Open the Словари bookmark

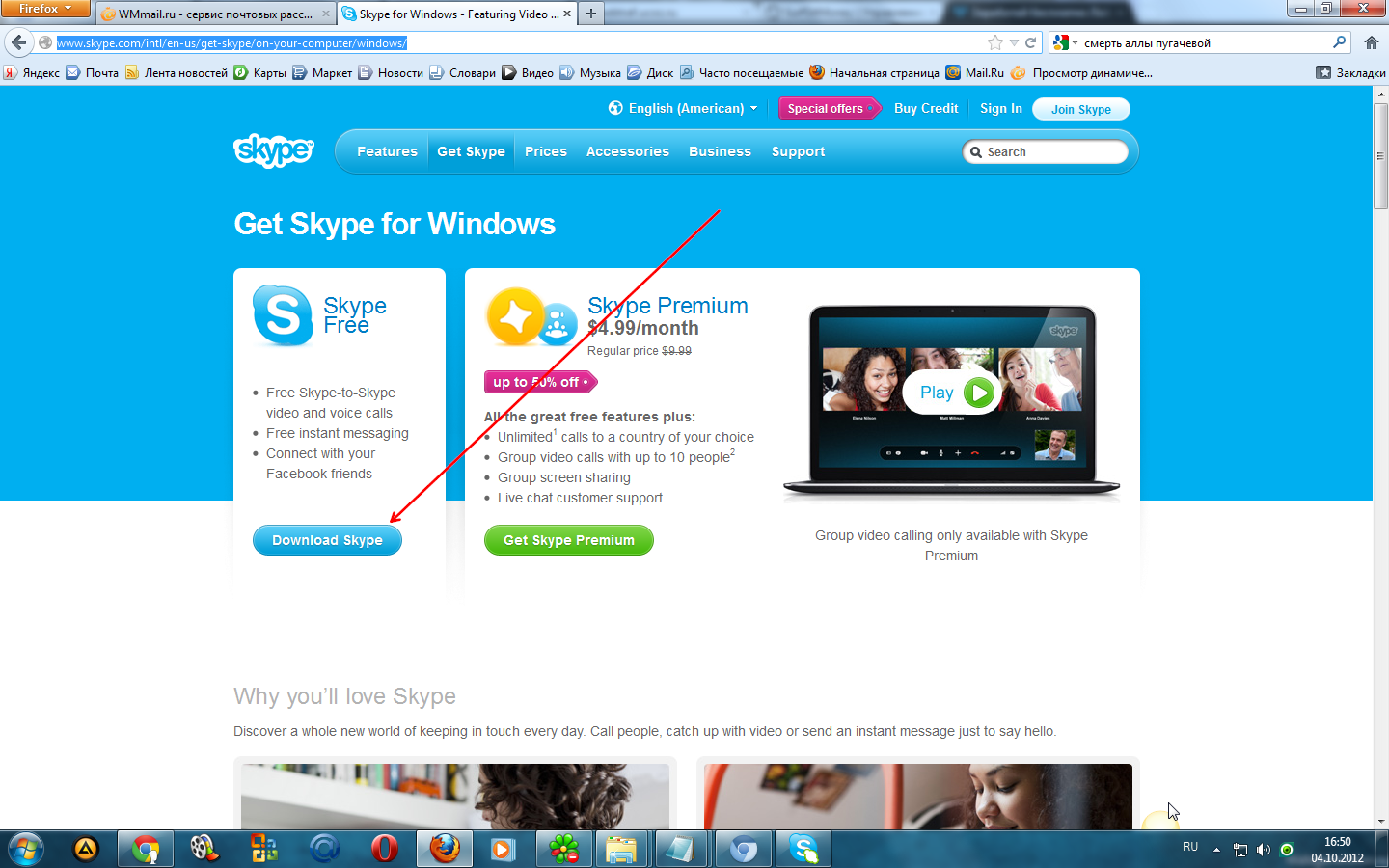coord(462,72)
